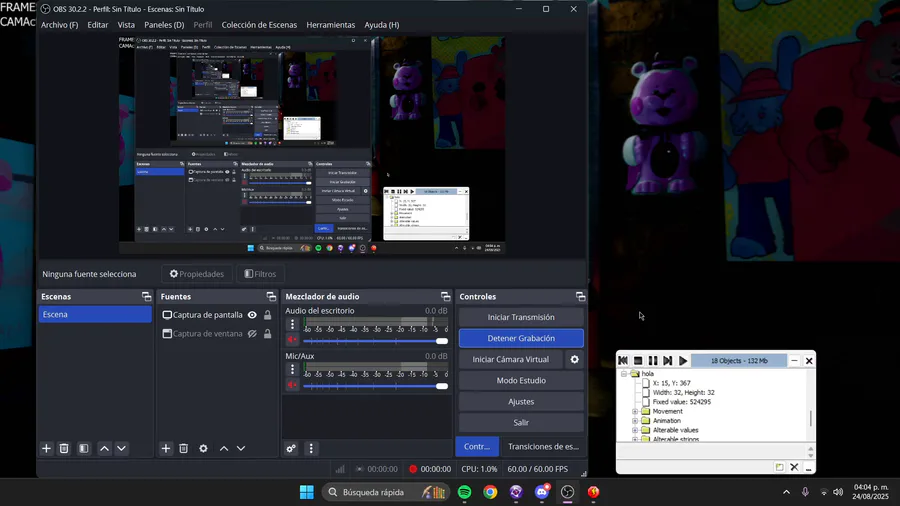Image resolution: width=900 pixels, height=506 pixels.
Task: Move source down arrow in Fuentes panel
Action: [x=241, y=449]
